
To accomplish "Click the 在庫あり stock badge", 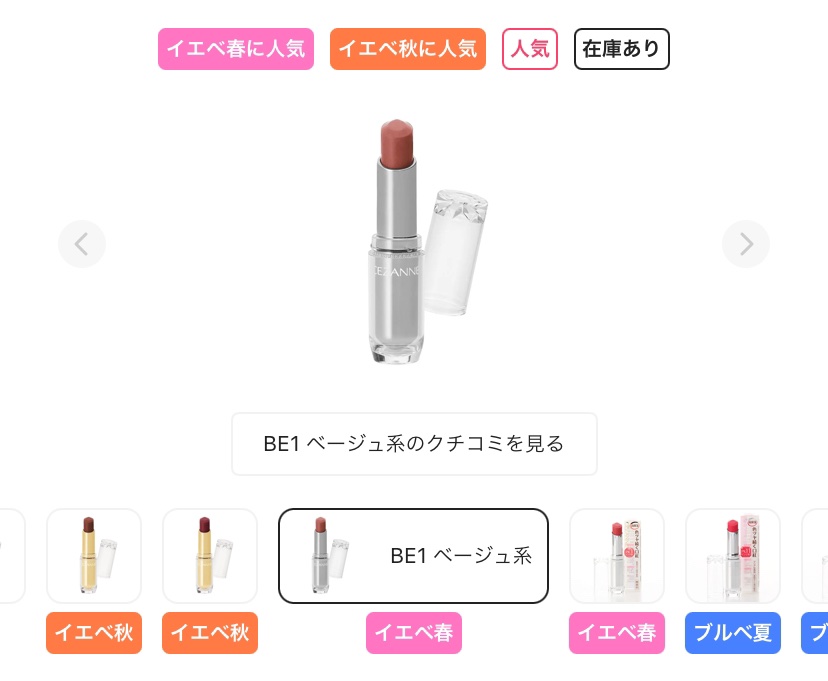I will tap(622, 49).
